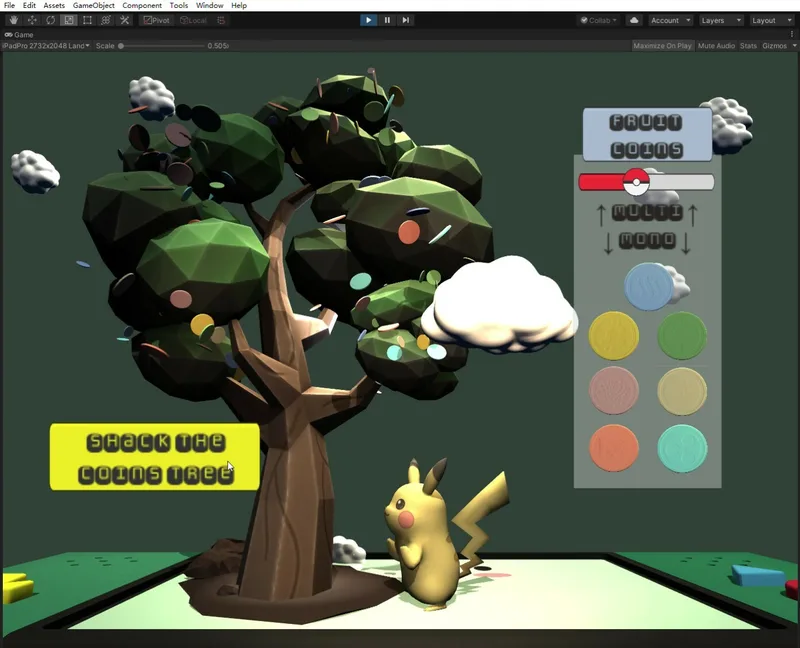Select the green coin
This screenshot has width=800, height=648.
[682, 335]
